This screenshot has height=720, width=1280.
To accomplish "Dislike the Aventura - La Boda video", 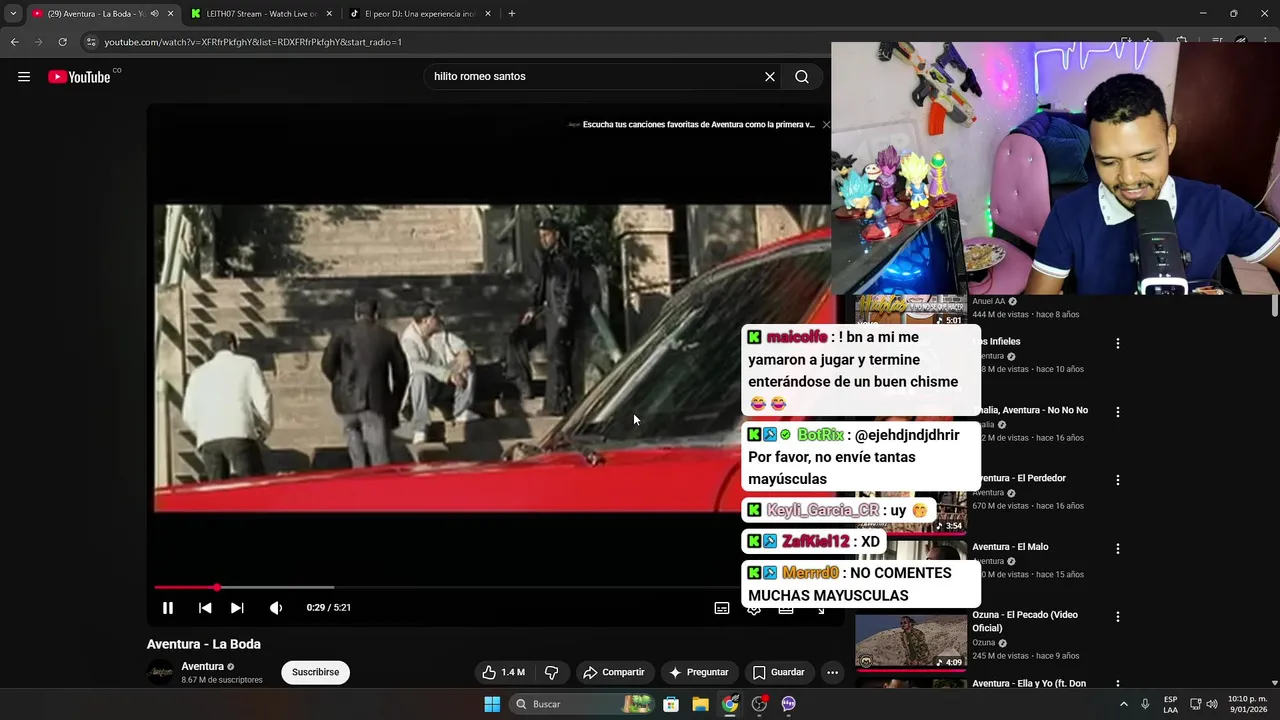I will 551,672.
